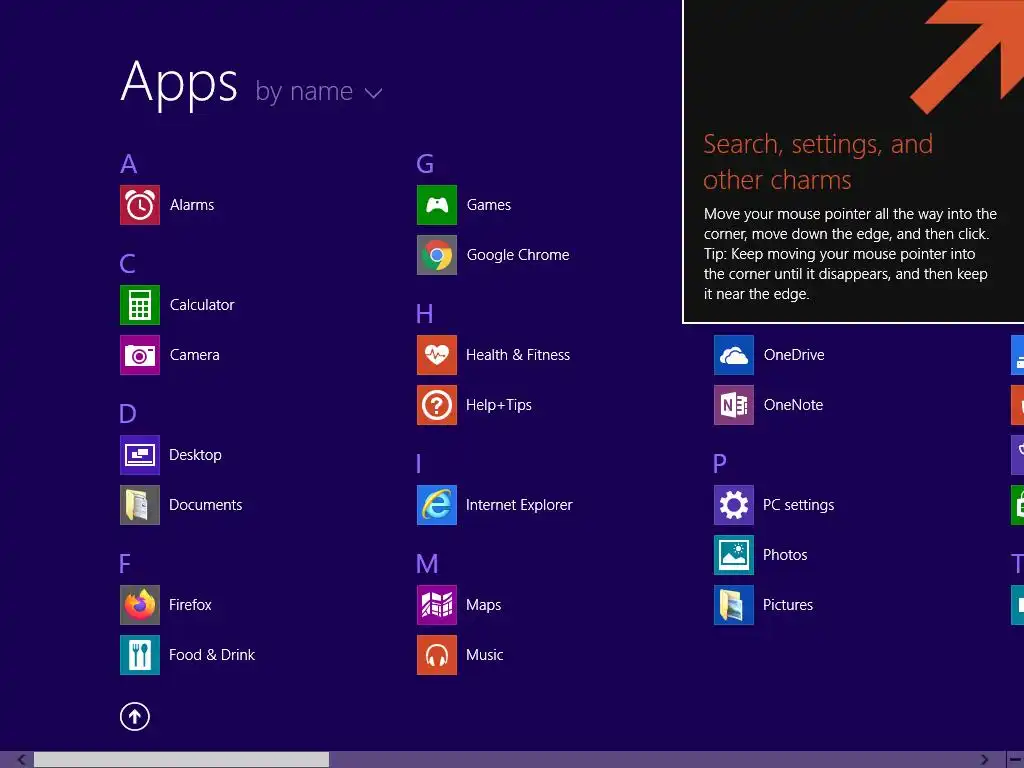This screenshot has width=1024, height=768.
Task: Open PC settings gear icon
Action: pos(734,505)
